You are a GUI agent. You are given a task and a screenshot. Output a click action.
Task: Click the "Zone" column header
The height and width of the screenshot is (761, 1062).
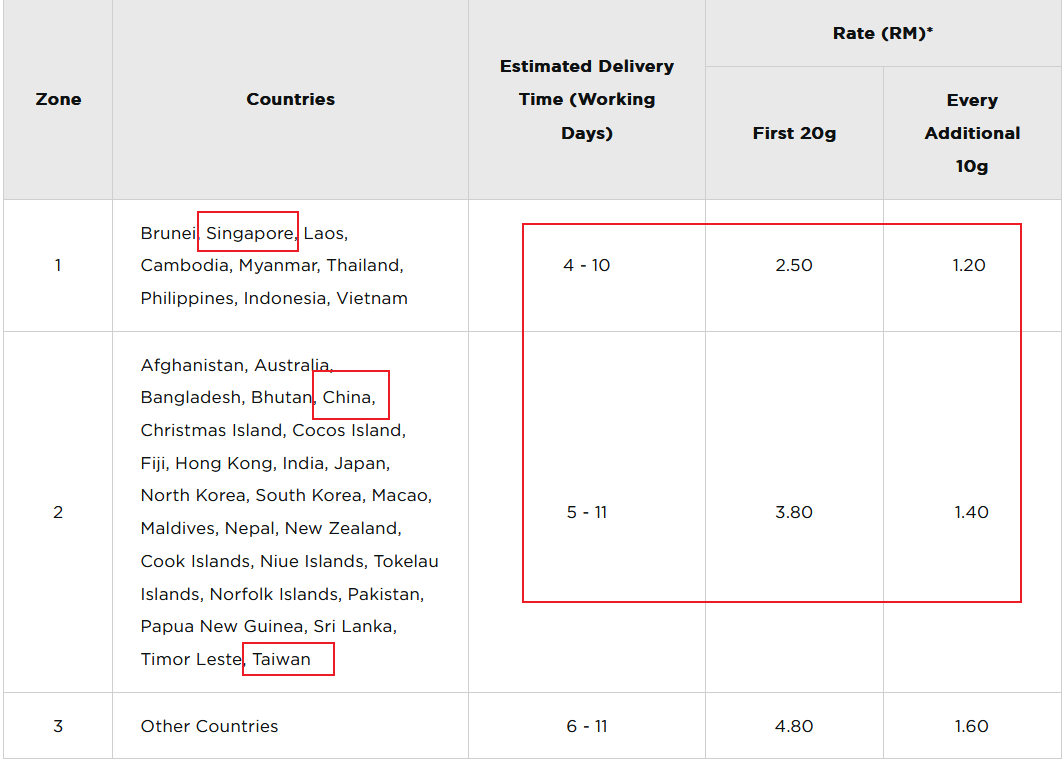coord(58,99)
